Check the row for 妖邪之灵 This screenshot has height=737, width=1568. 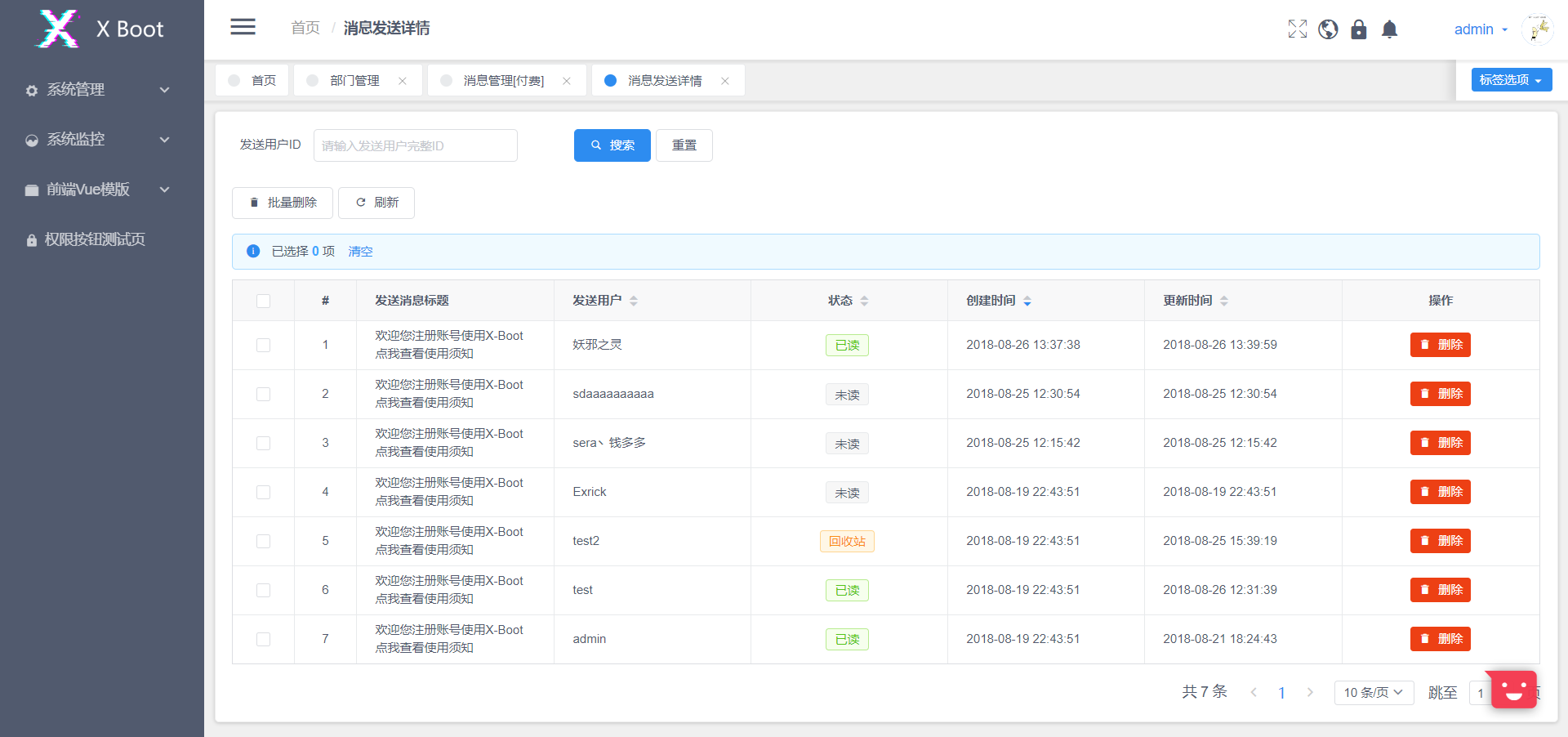point(263,345)
